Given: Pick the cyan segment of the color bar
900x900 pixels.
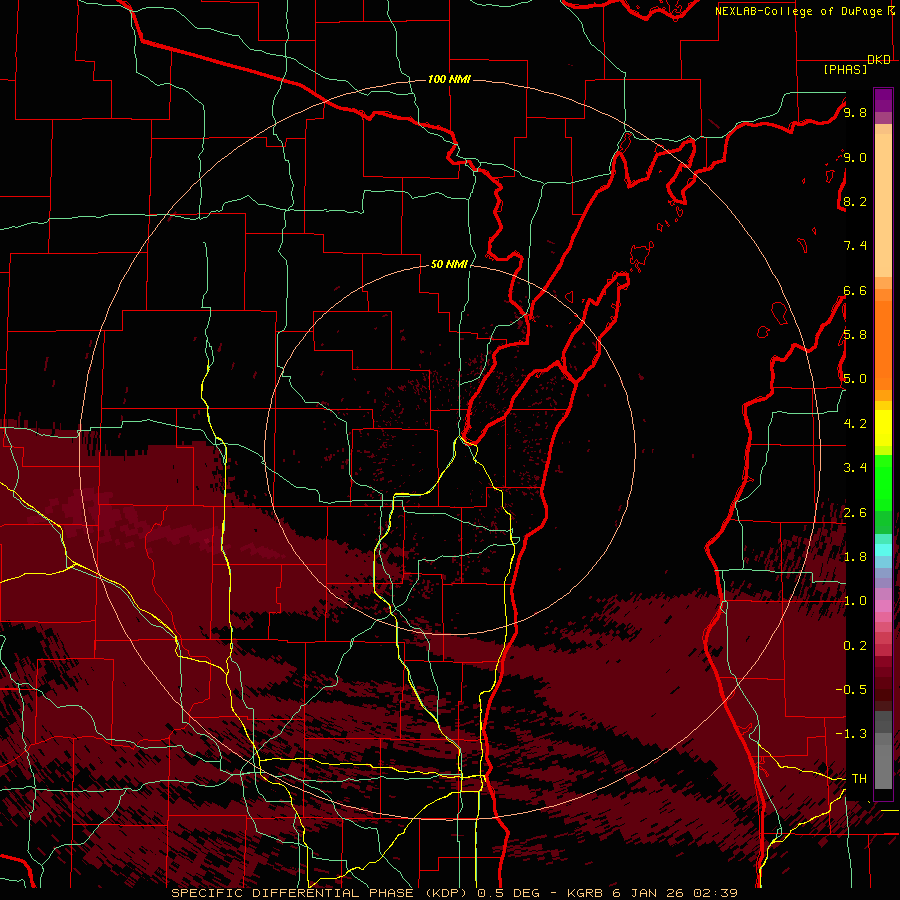Looking at the screenshot, I should pyautogui.click(x=883, y=550).
